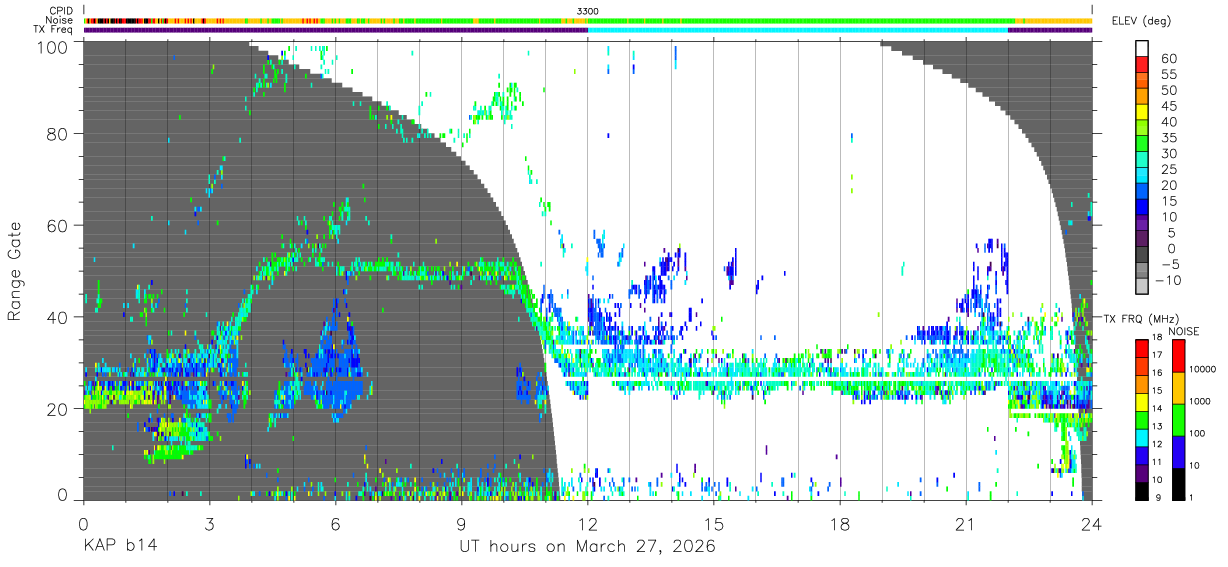
Task: Click the TX FRQ legend value '18'
Action: (x=1157, y=337)
